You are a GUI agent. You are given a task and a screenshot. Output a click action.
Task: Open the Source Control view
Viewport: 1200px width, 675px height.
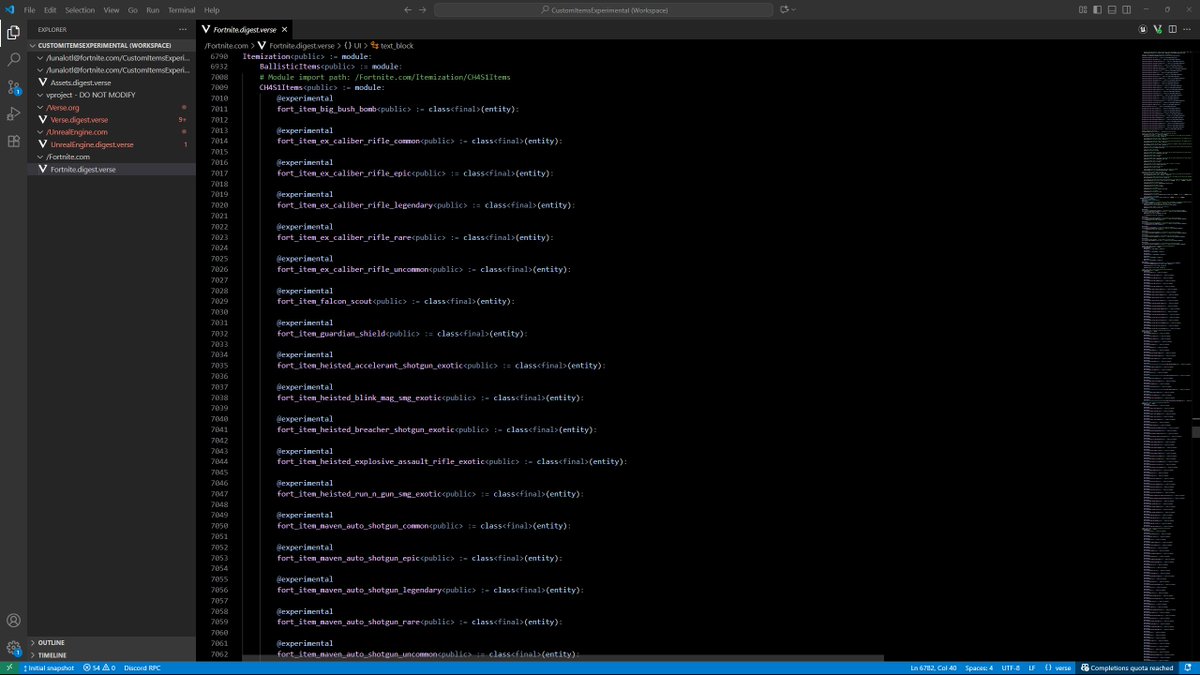tap(13, 87)
